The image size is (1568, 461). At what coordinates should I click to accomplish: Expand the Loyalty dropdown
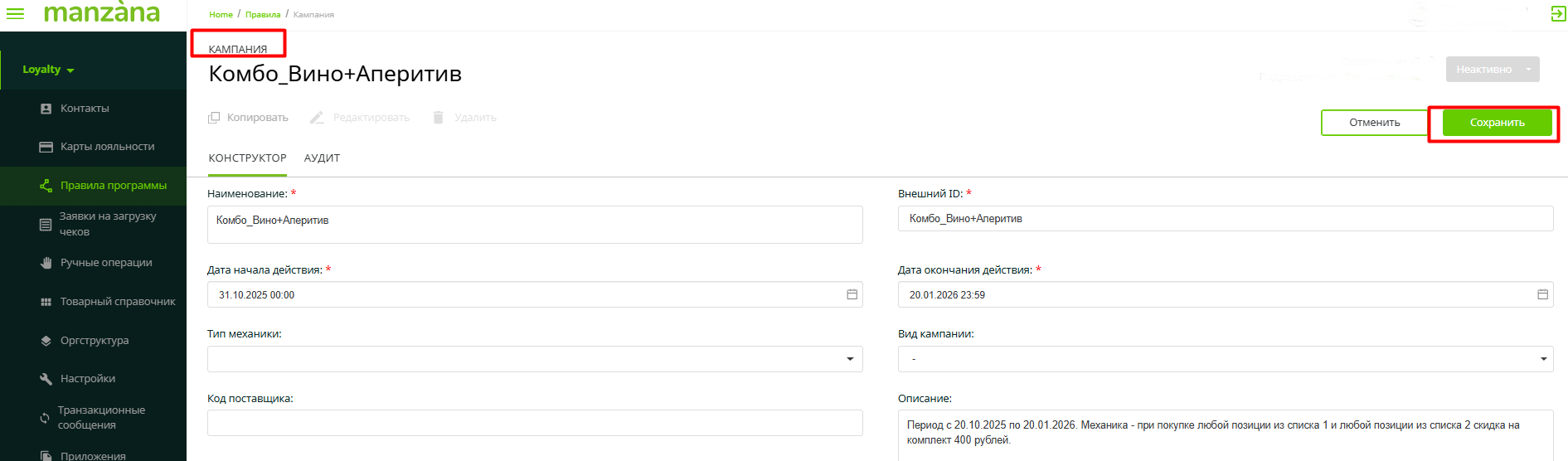tap(48, 70)
